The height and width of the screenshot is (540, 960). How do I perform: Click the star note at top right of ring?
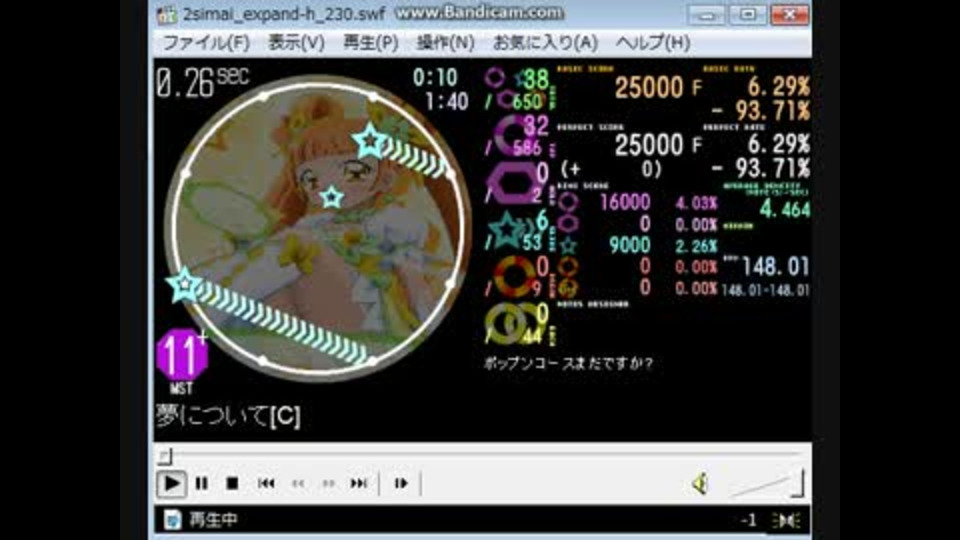(370, 141)
